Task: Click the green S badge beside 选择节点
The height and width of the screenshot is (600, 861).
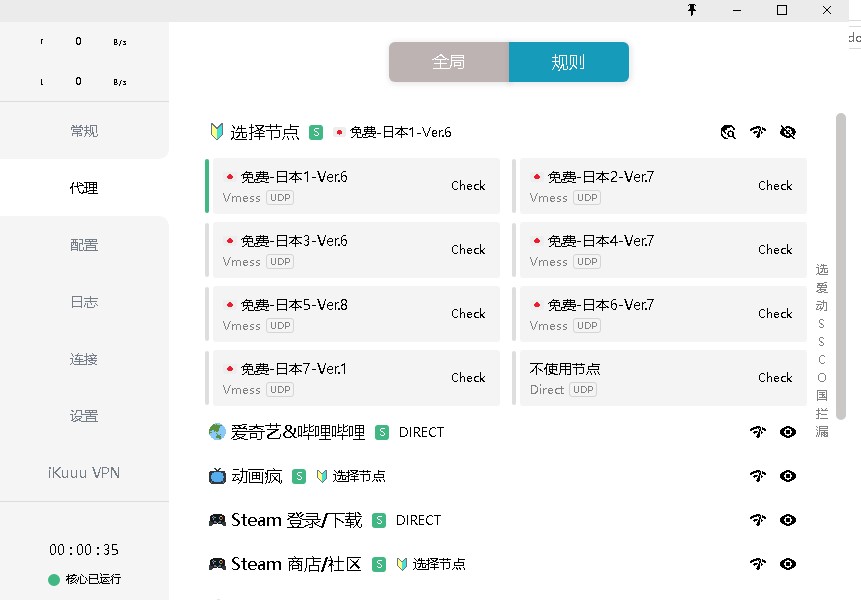Action: click(x=316, y=132)
